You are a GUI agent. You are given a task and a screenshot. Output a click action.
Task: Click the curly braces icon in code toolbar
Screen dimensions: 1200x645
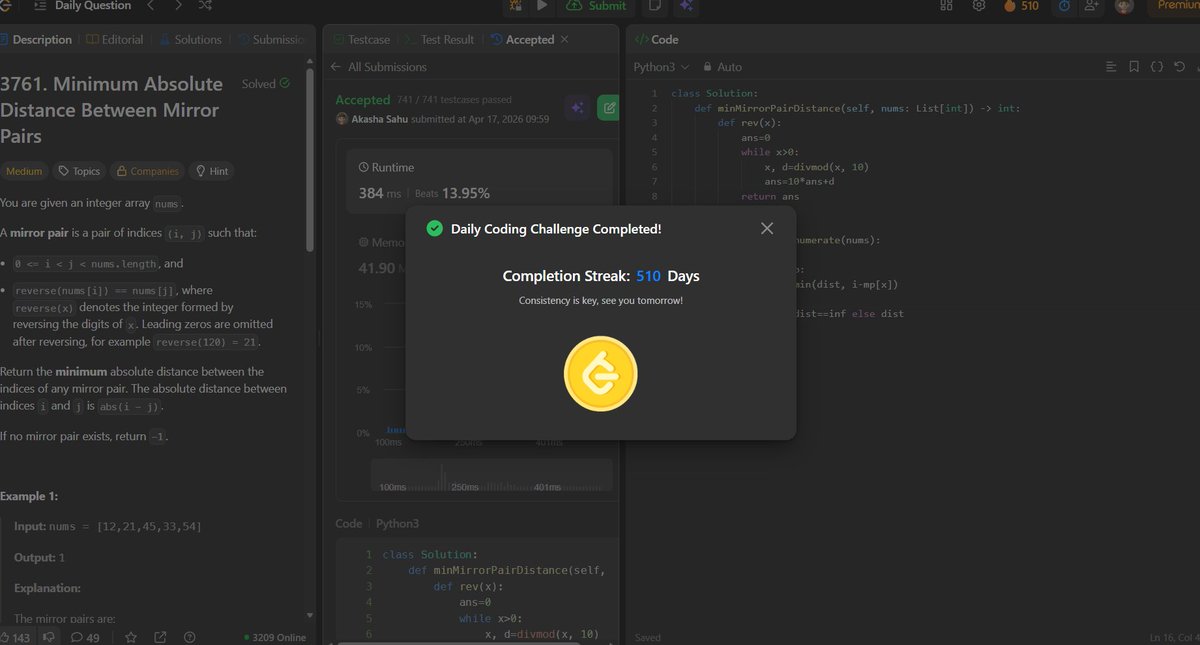(x=1156, y=67)
